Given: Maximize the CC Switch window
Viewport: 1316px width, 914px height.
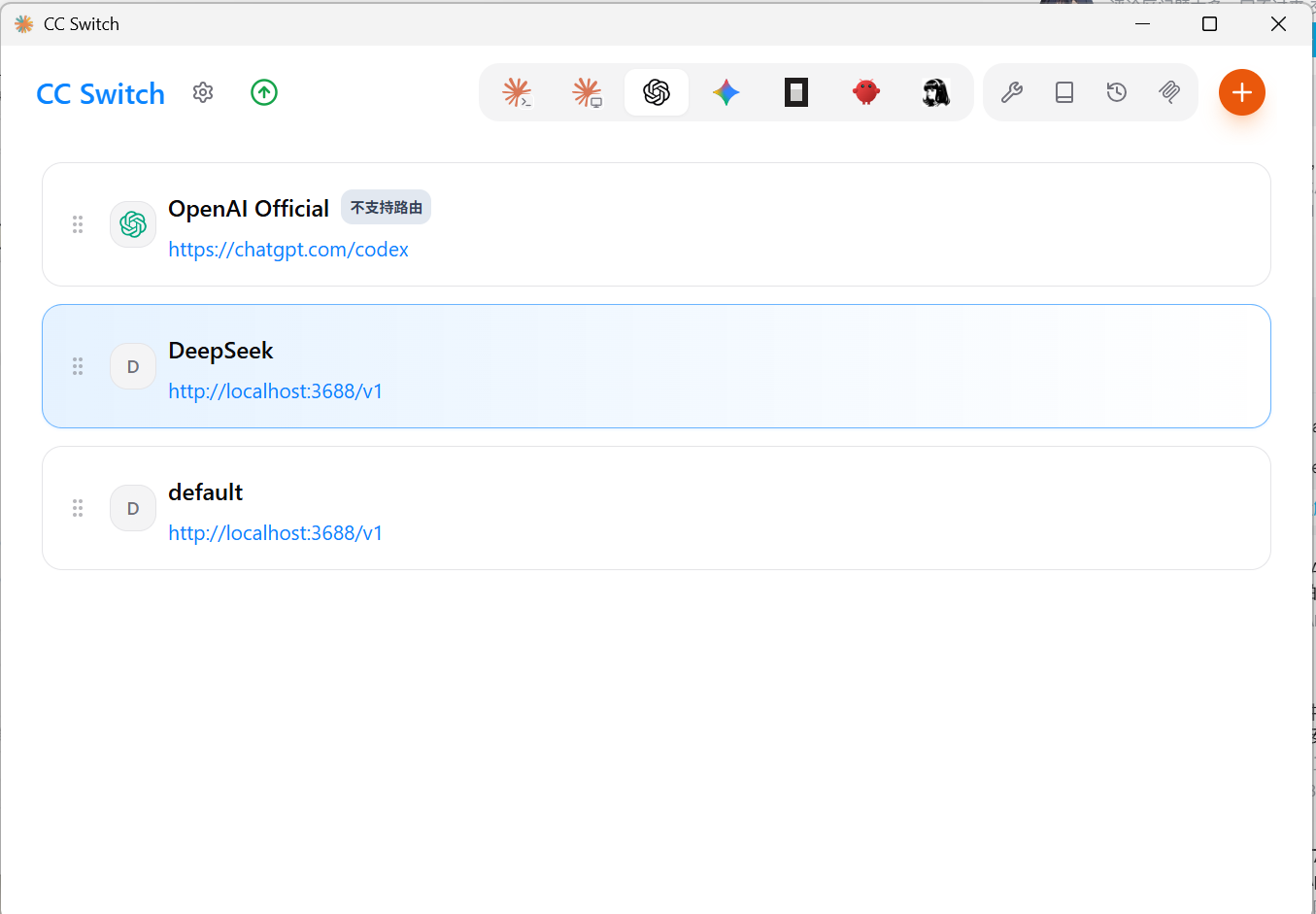Looking at the screenshot, I should click(x=1210, y=23).
